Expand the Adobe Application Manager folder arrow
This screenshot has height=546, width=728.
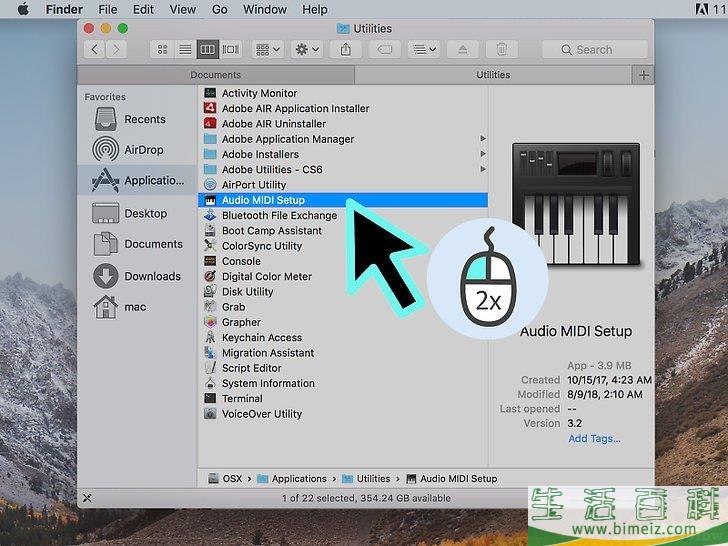[x=483, y=139]
